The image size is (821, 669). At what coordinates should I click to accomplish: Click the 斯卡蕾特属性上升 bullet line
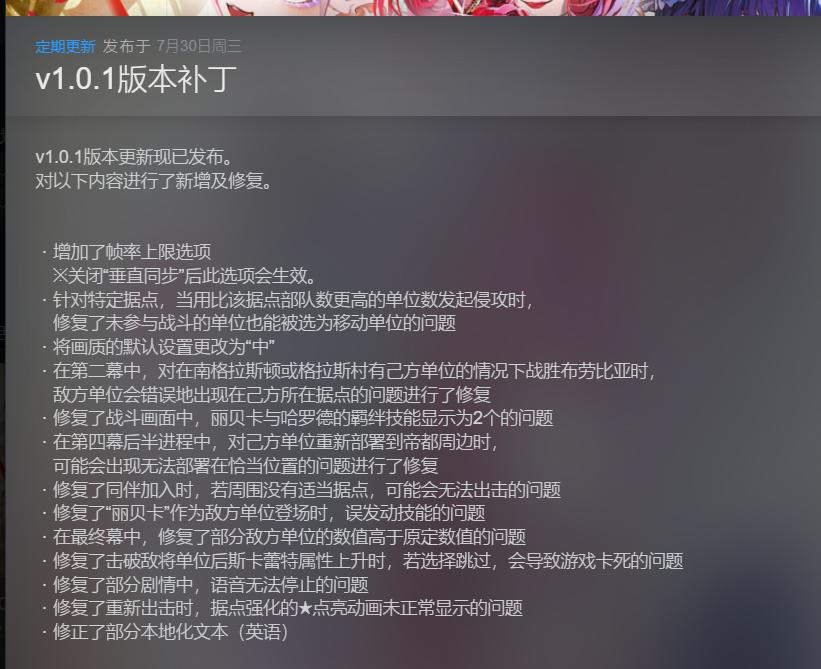tap(368, 561)
